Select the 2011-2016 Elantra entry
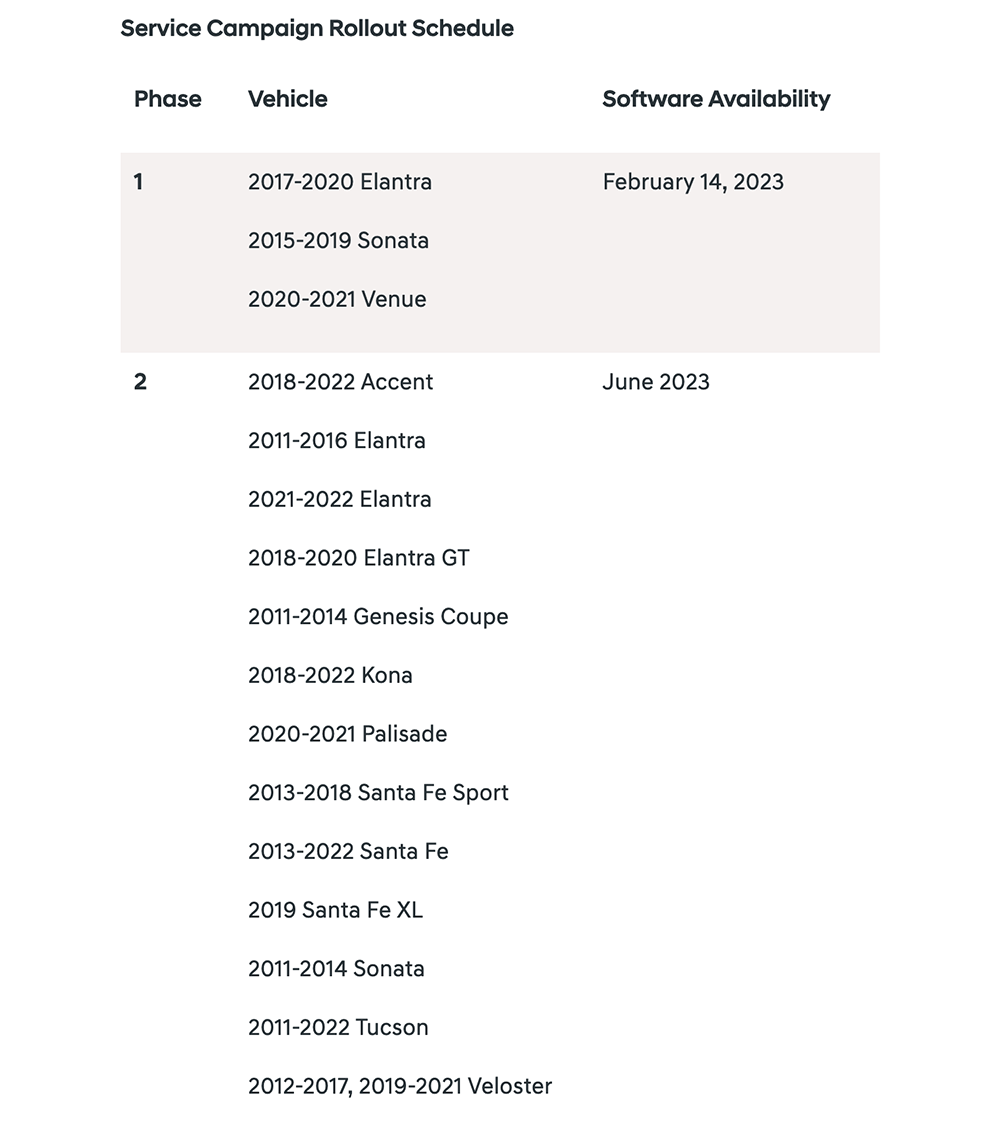 (337, 440)
